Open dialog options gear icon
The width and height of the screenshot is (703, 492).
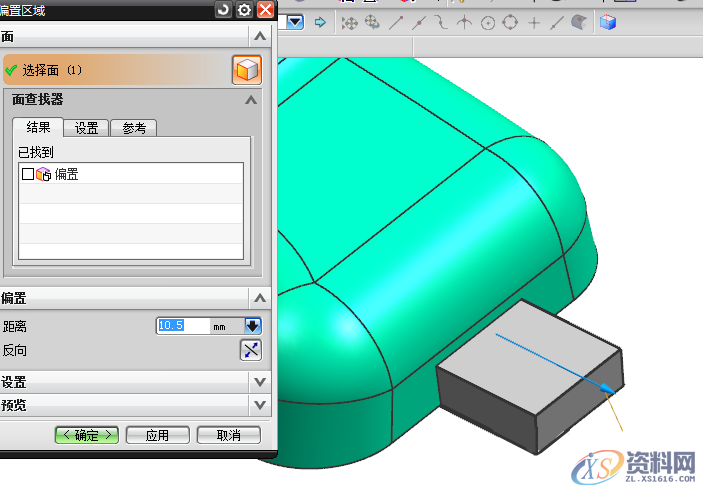(244, 10)
